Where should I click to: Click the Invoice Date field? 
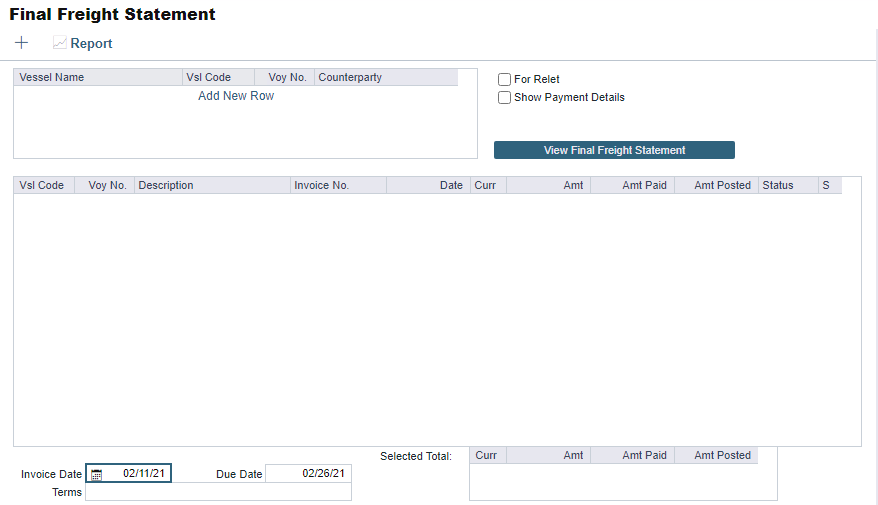[137, 473]
